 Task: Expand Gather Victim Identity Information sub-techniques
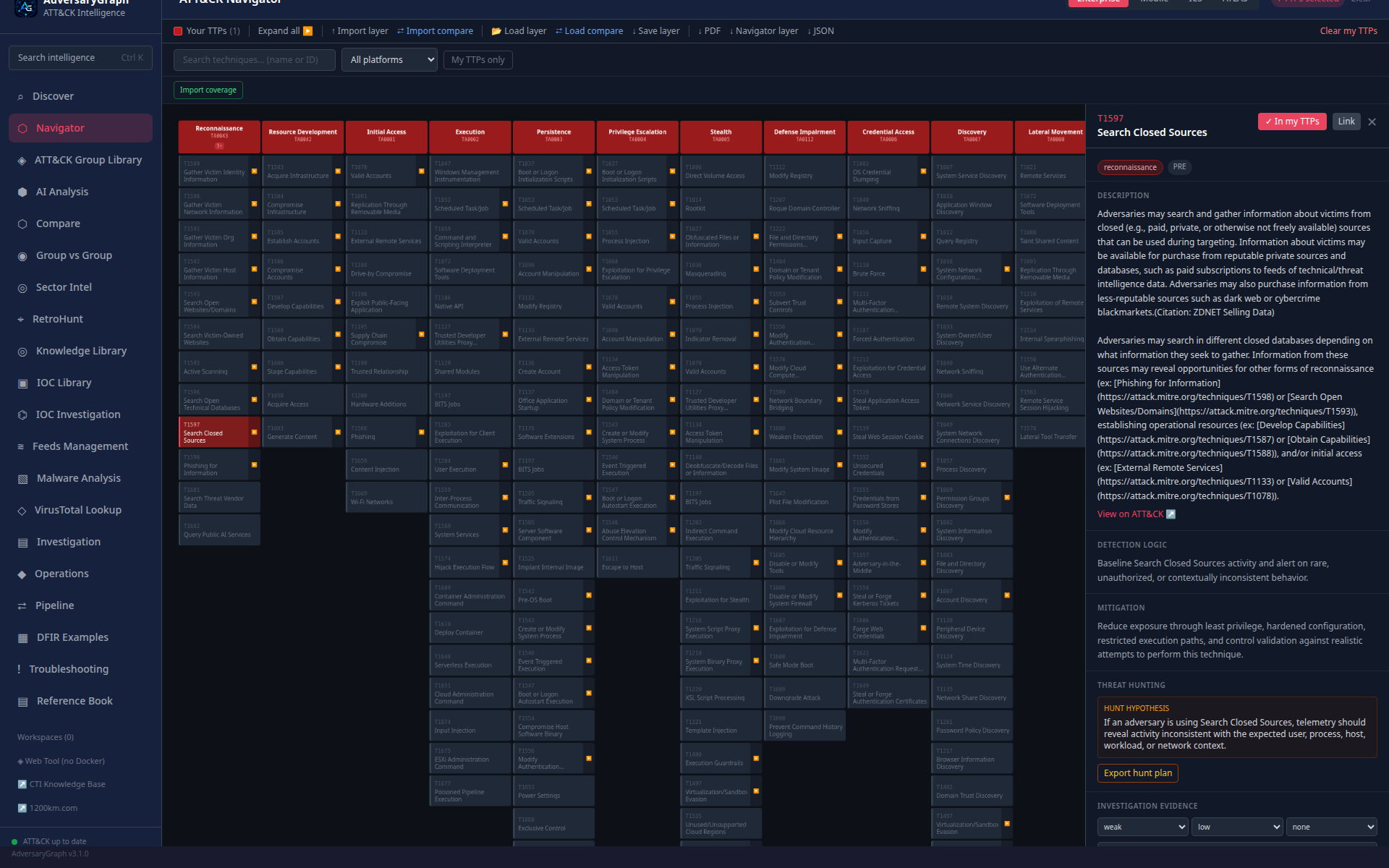pos(254,171)
